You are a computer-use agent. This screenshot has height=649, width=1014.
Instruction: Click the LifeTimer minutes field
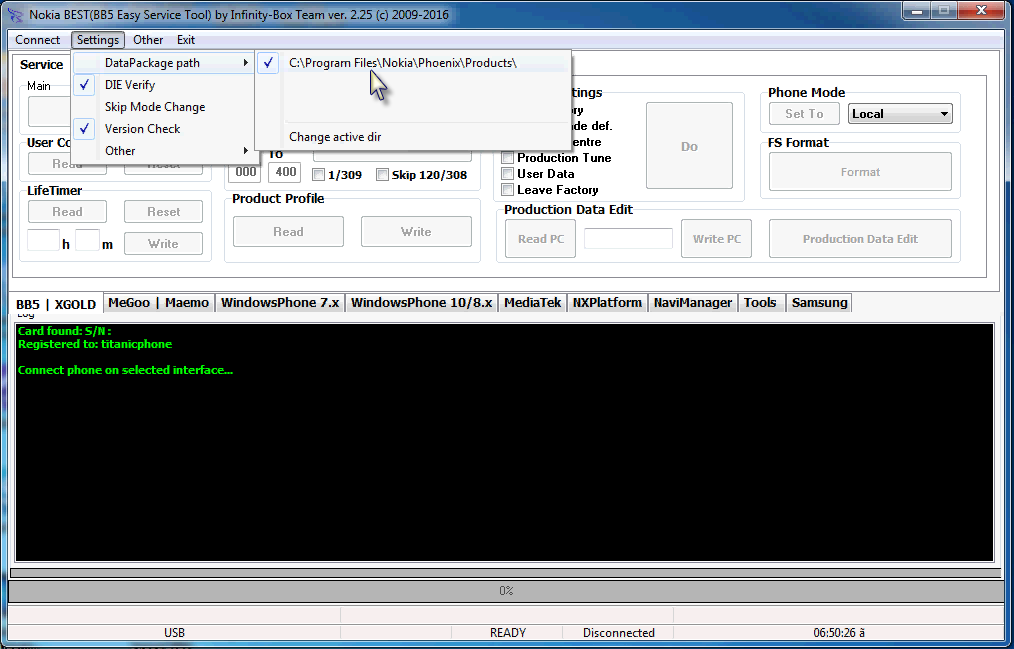(x=87, y=240)
